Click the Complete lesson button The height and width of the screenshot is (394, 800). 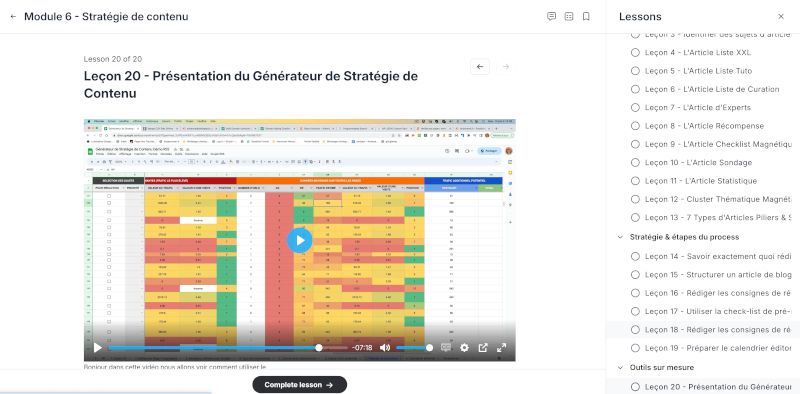(299, 385)
